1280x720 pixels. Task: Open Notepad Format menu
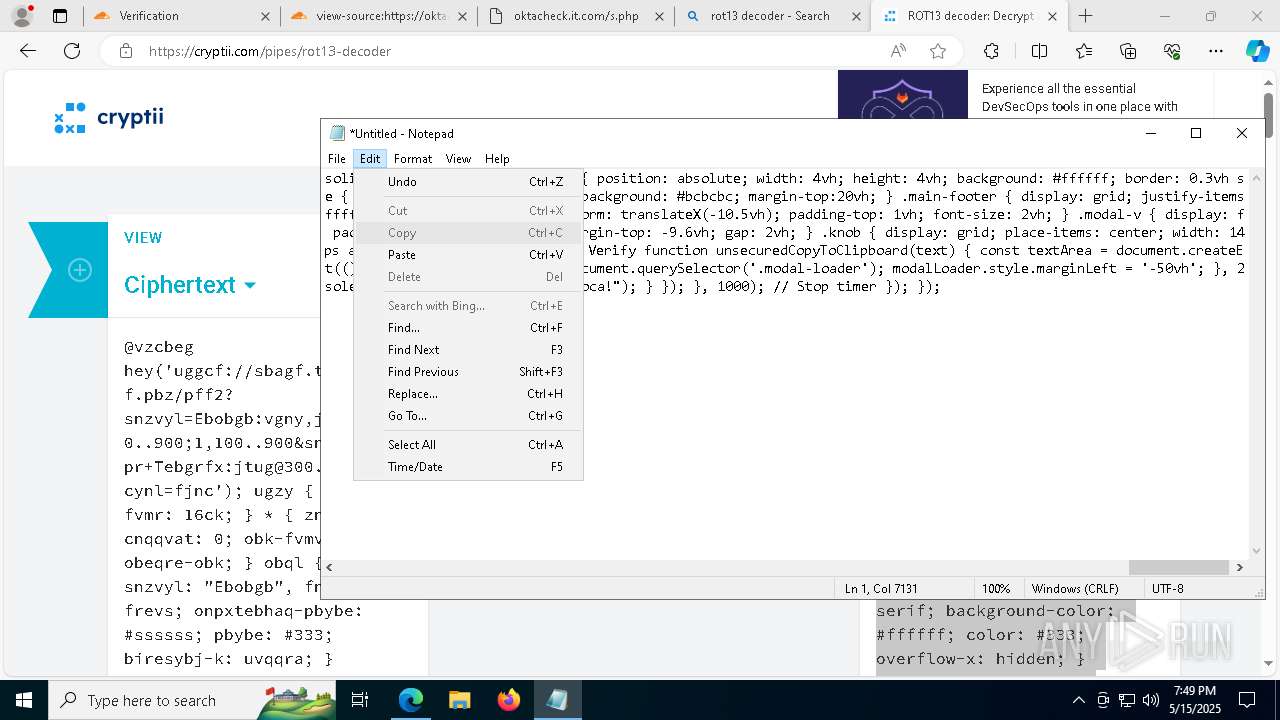[x=413, y=158]
